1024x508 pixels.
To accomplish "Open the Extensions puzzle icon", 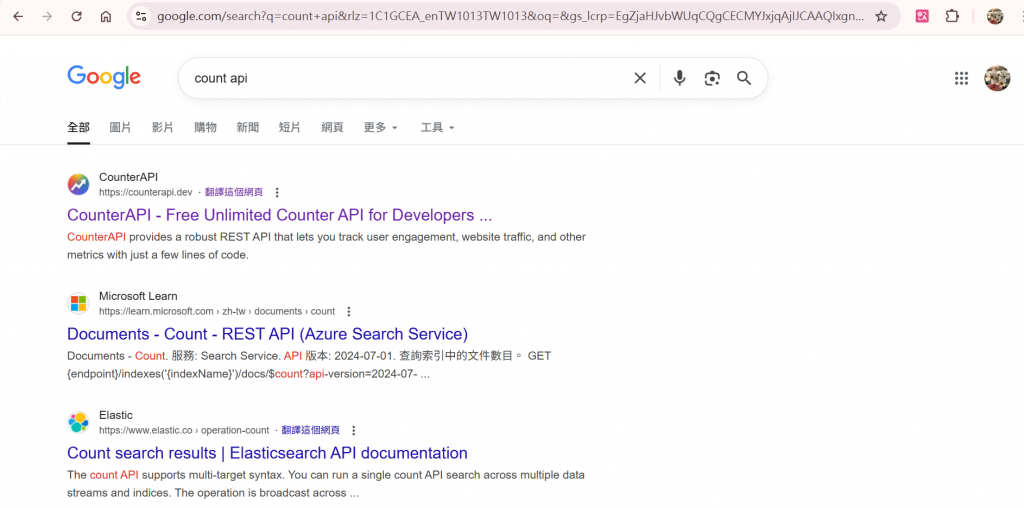I will pyautogui.click(x=952, y=16).
